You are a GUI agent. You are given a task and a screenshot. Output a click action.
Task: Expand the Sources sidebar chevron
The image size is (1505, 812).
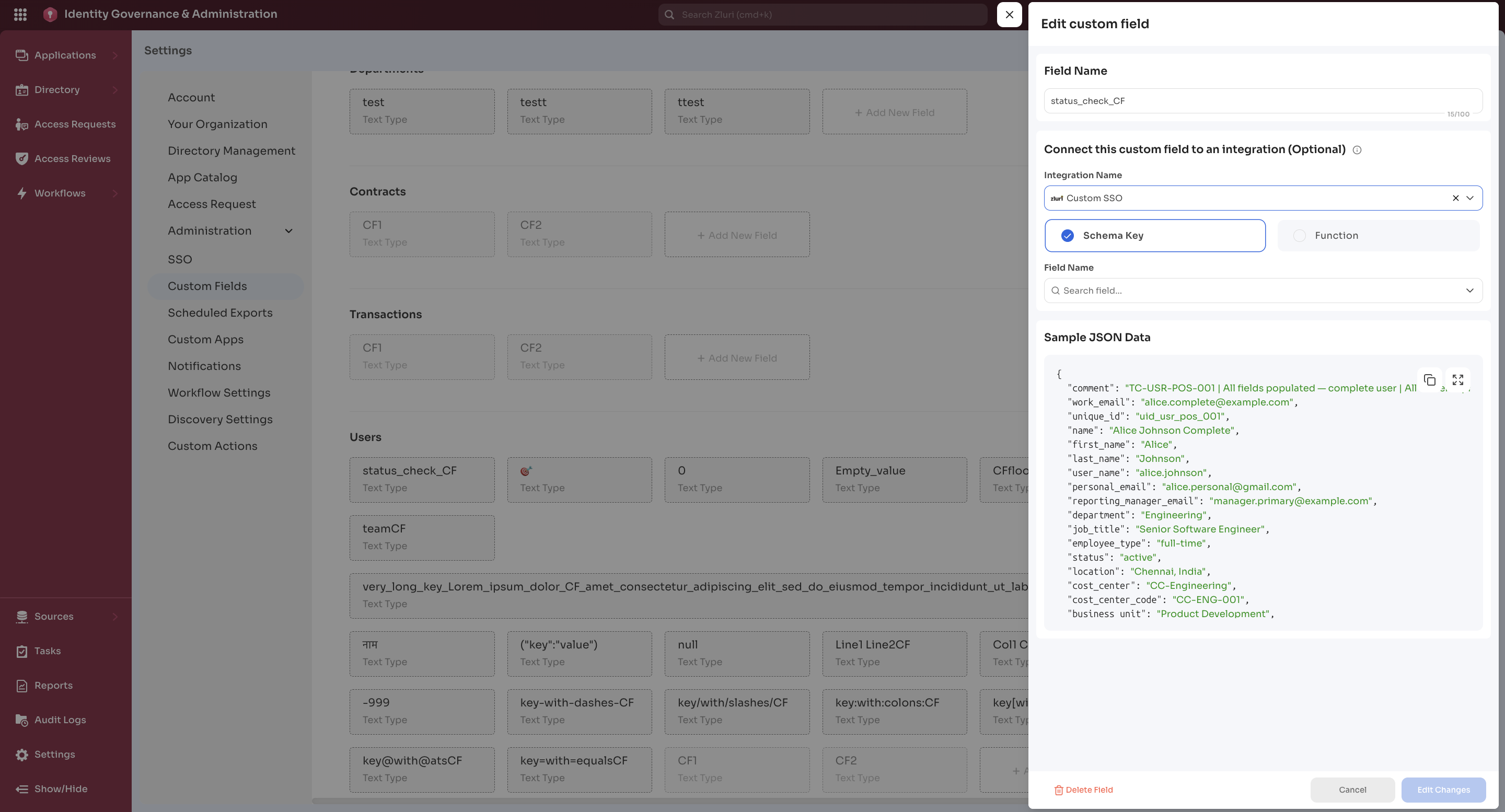(115, 616)
